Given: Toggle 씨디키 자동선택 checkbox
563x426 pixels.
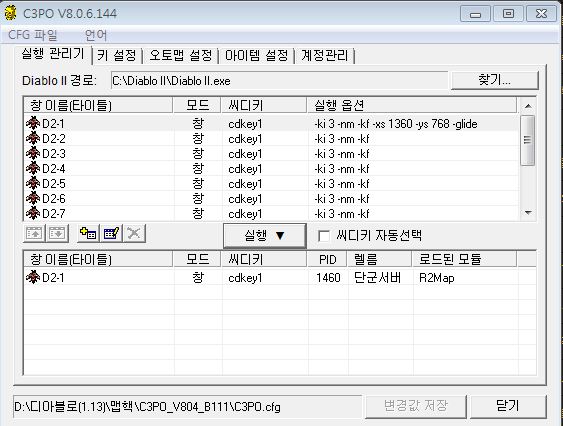Looking at the screenshot, I should coord(324,236).
